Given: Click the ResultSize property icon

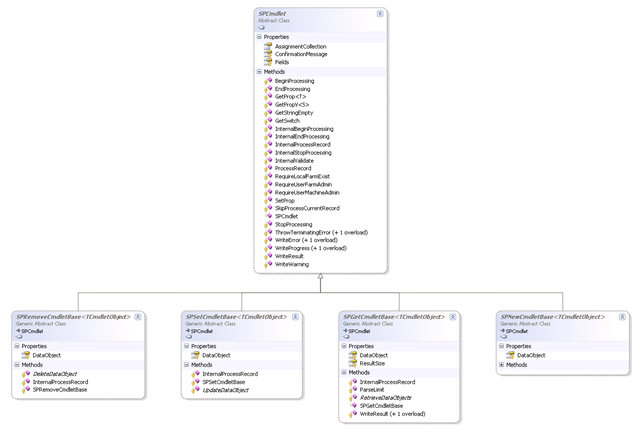Looking at the screenshot, I should click(x=353, y=363).
